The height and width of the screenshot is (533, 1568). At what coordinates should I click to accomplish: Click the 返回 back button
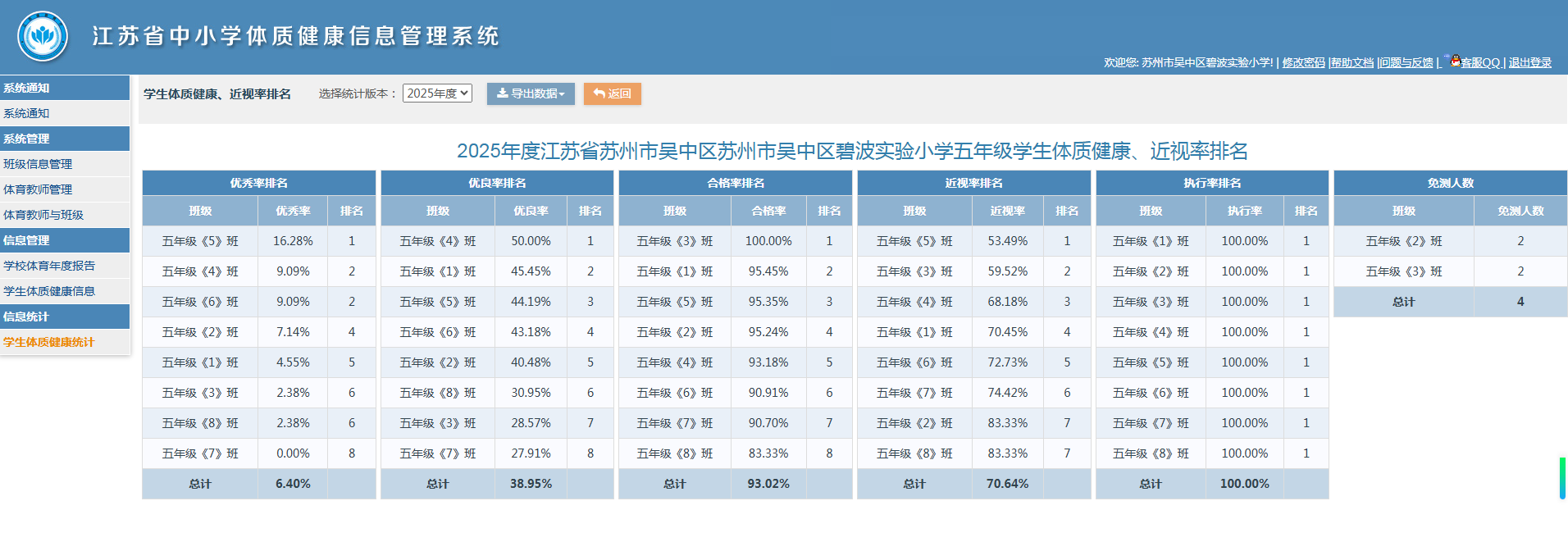click(612, 93)
